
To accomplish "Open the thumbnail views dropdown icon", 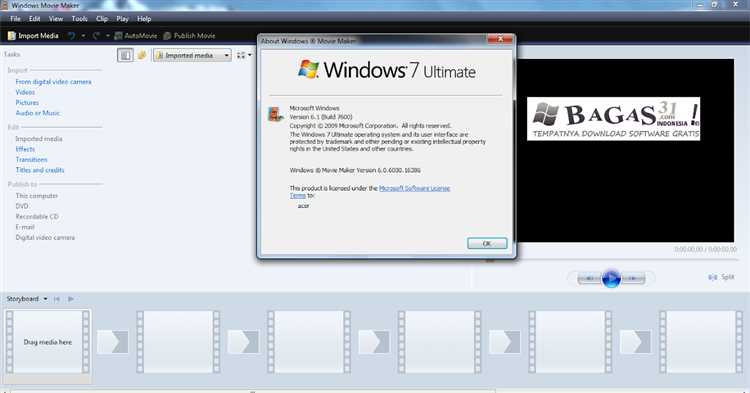I will click(243, 55).
